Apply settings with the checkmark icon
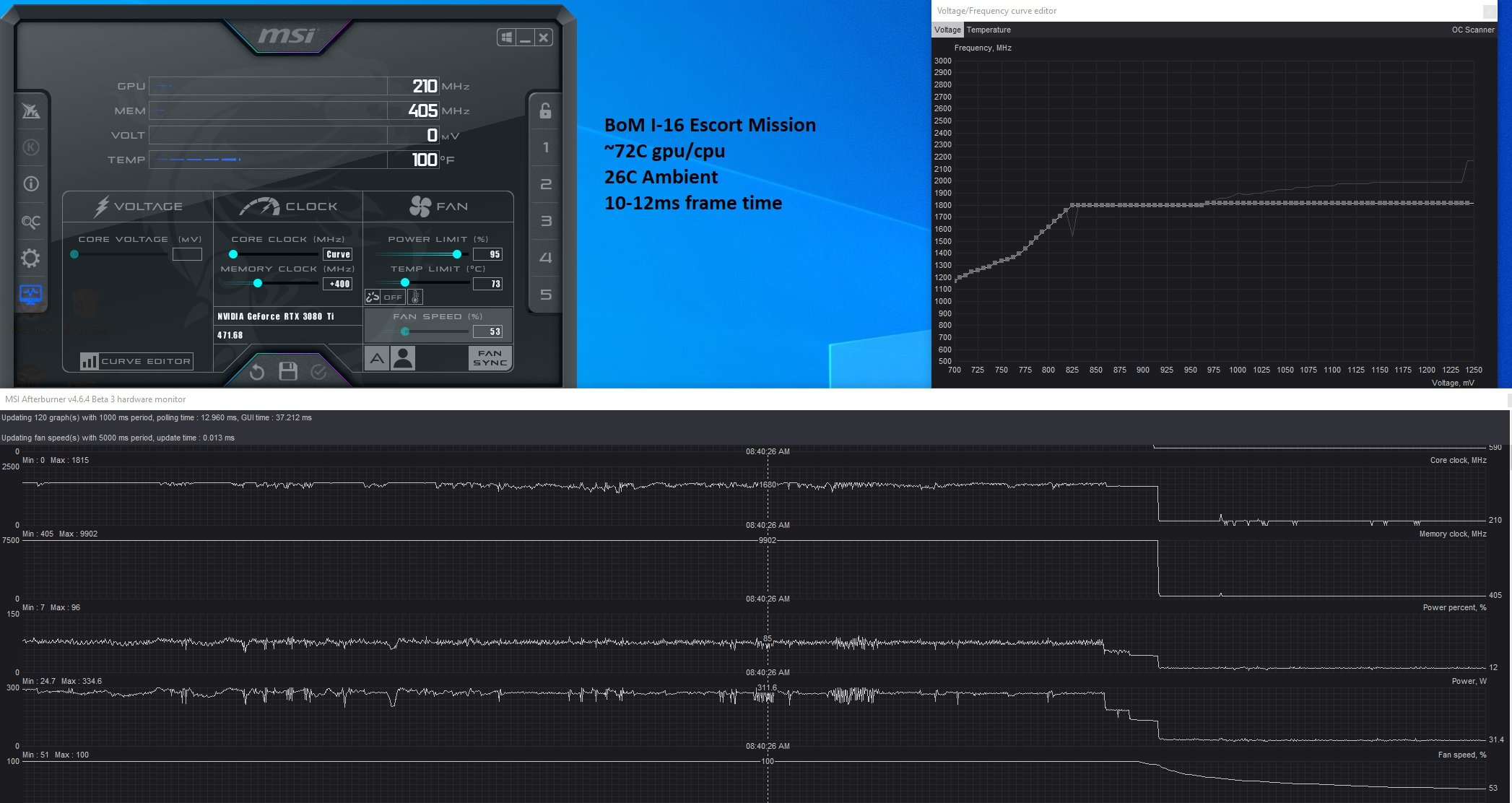Screen dimensions: 1512x803 (x=318, y=372)
